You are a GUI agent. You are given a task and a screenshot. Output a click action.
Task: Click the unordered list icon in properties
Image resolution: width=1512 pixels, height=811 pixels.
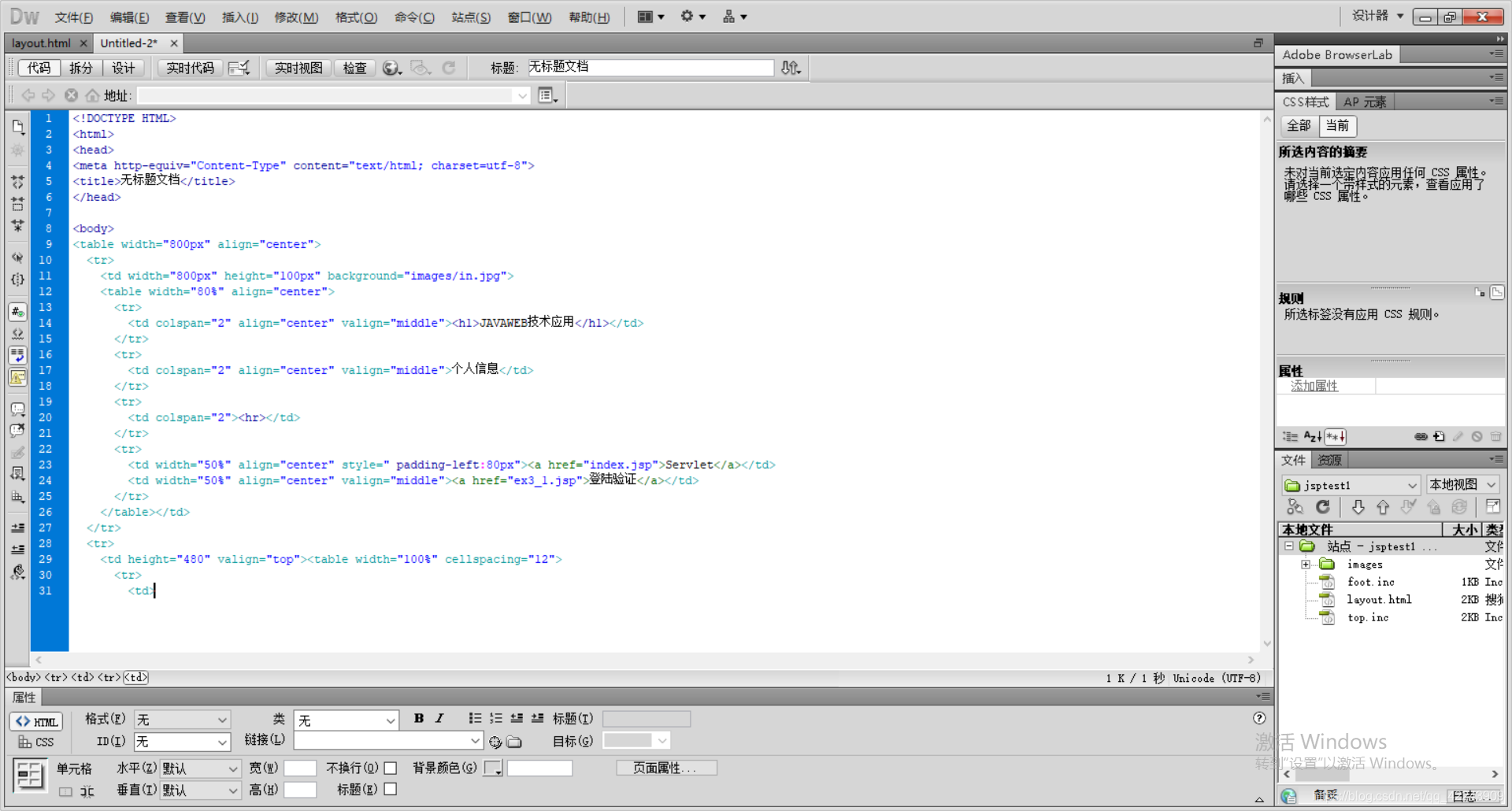coord(475,718)
